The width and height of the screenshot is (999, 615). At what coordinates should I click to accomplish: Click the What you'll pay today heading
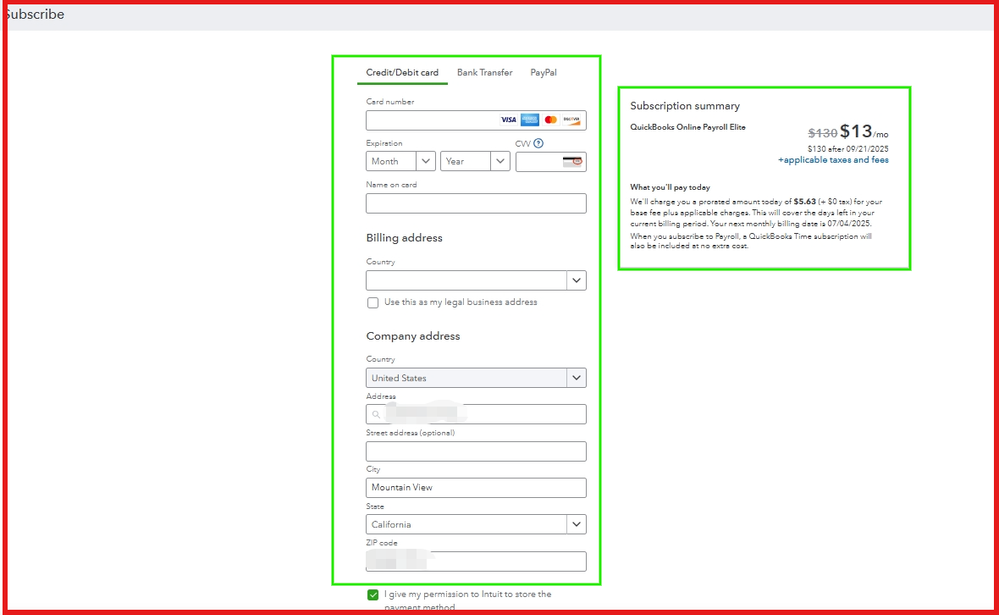[x=670, y=187]
